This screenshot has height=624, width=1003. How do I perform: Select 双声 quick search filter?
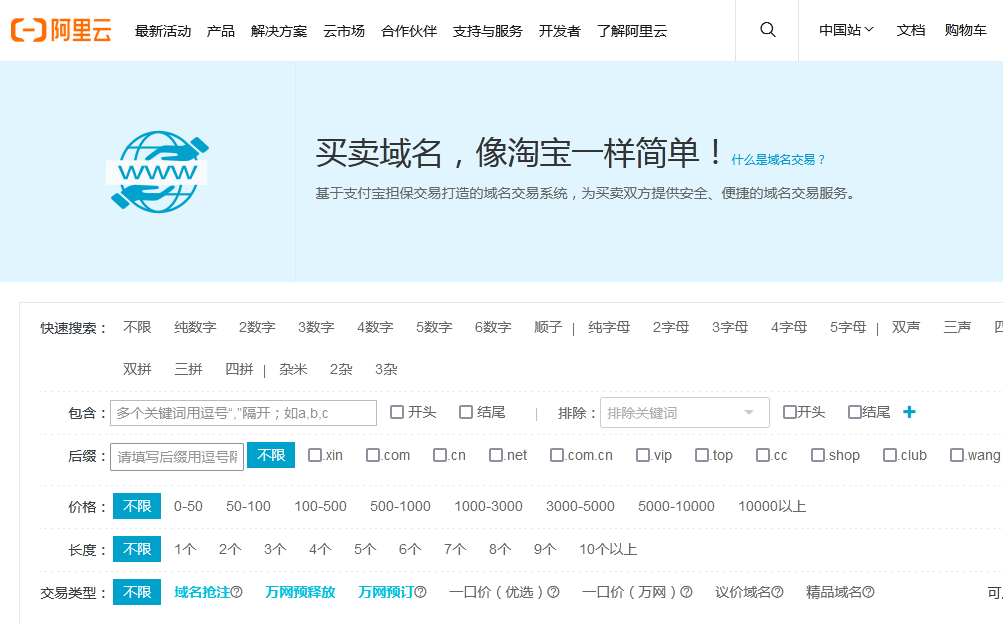click(x=906, y=327)
